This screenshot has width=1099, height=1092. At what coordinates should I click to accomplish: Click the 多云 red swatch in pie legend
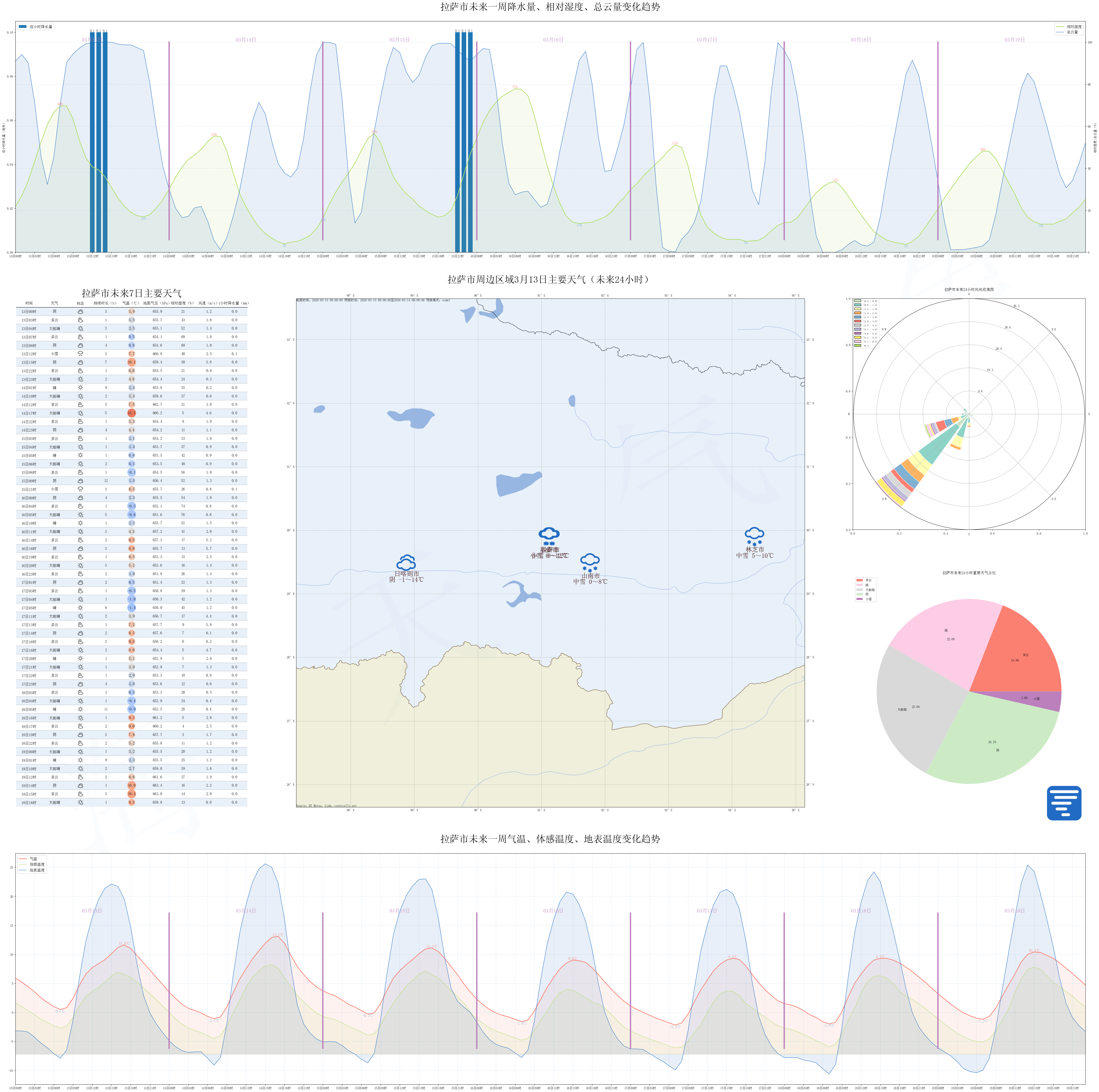[x=859, y=580]
